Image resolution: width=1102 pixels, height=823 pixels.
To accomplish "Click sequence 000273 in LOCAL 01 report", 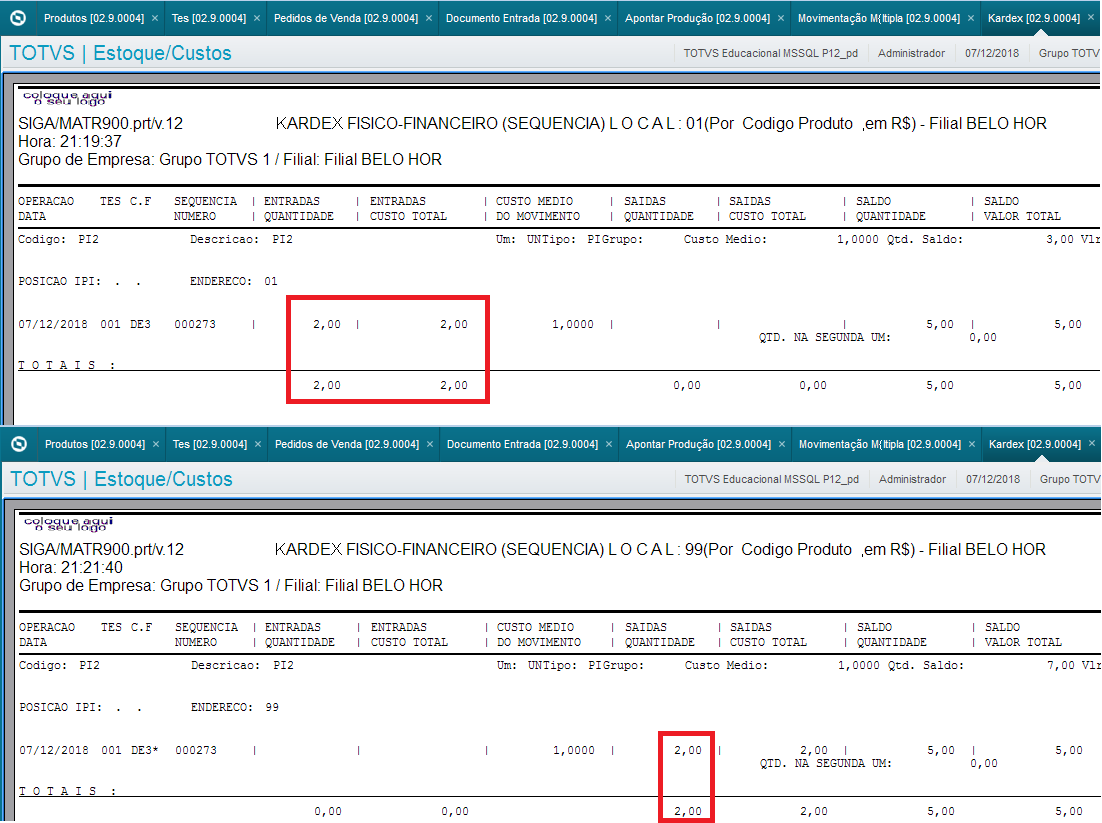I will tap(195, 325).
